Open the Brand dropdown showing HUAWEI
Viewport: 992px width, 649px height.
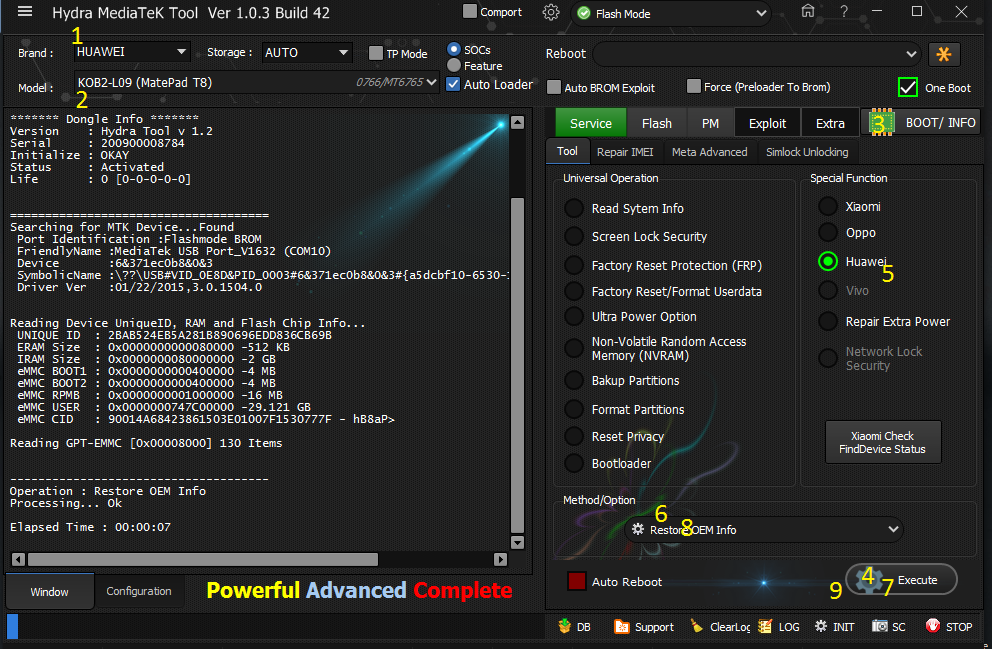pyautogui.click(x=132, y=52)
